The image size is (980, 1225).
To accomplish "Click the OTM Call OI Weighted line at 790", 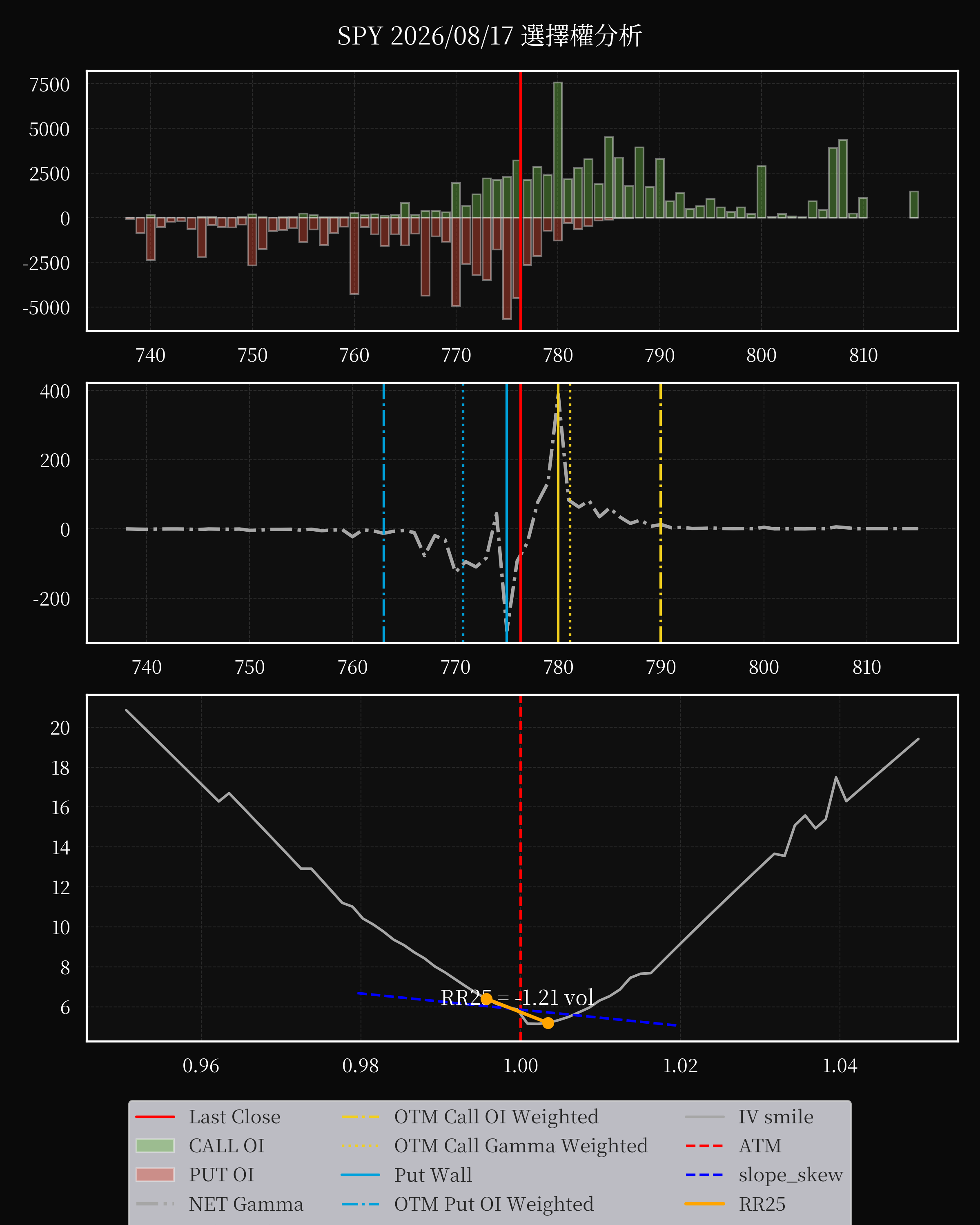I will (x=660, y=512).
